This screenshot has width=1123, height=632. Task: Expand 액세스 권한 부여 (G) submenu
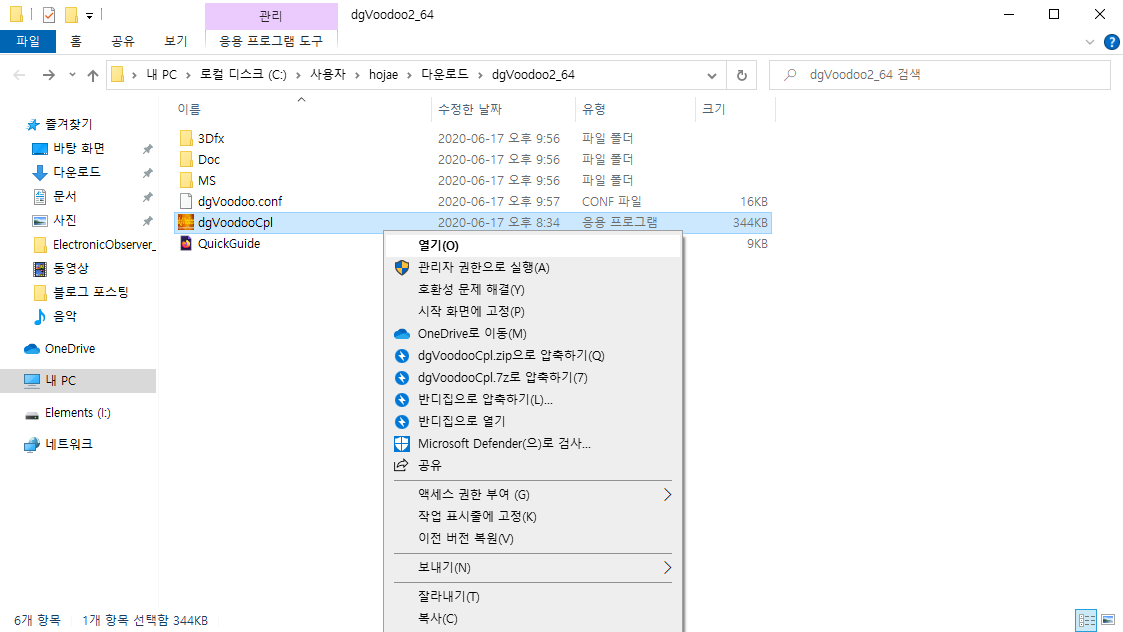533,494
